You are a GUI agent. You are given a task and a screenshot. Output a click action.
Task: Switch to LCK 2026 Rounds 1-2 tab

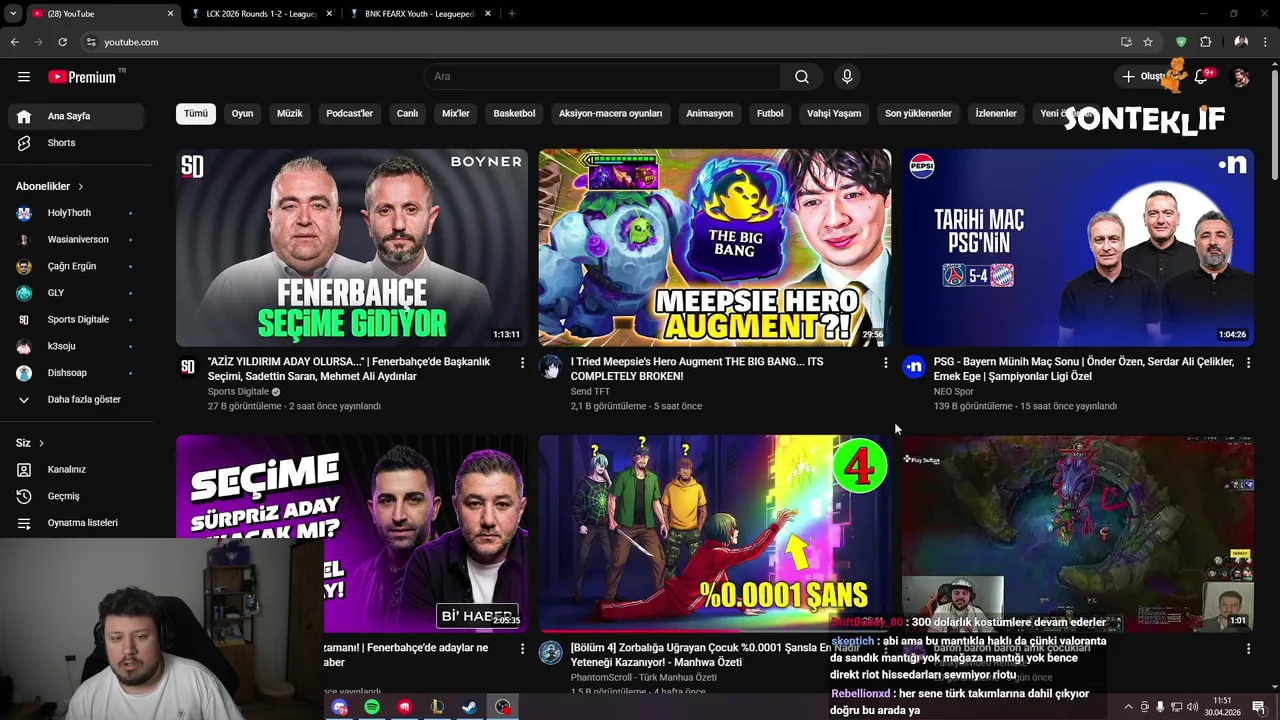260,14
